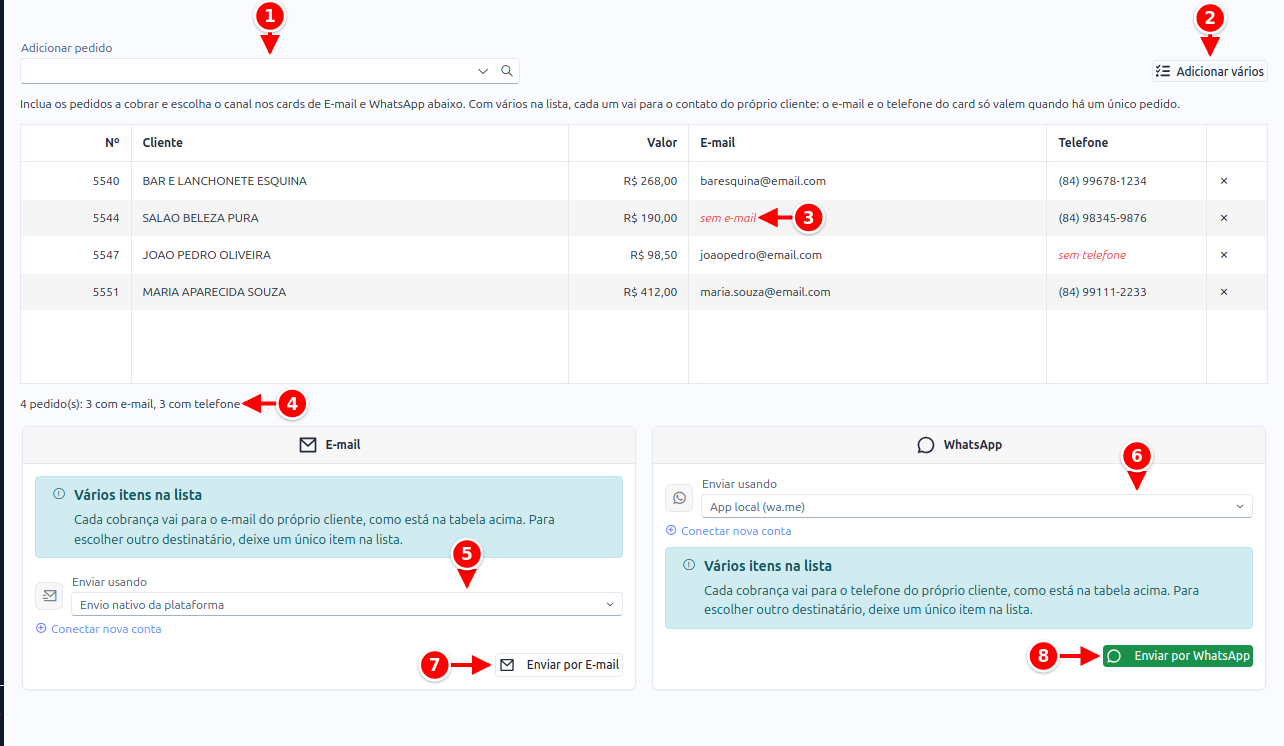This screenshot has height=746, width=1284.
Task: Click the red 'sem telefone' warning text
Action: (x=1092, y=255)
